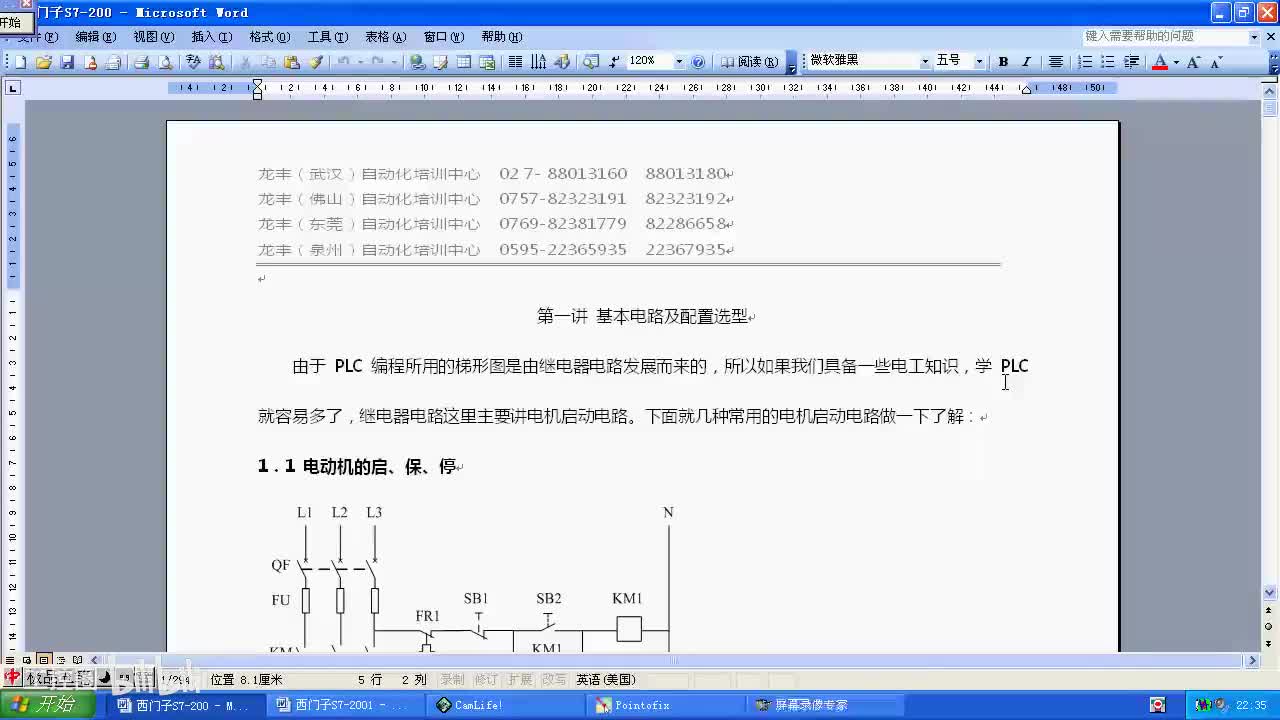Open the 格式(O) menu
1280x720 pixels.
[x=269, y=37]
